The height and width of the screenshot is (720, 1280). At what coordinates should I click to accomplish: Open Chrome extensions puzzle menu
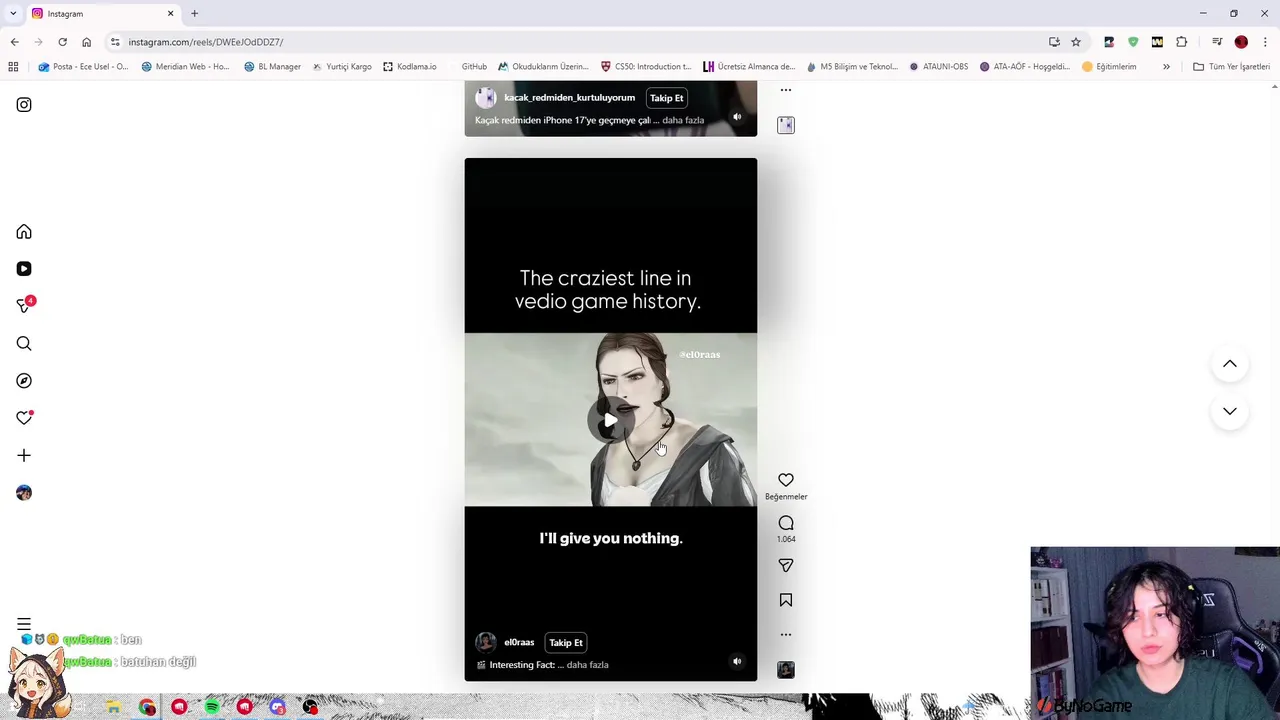[1182, 42]
